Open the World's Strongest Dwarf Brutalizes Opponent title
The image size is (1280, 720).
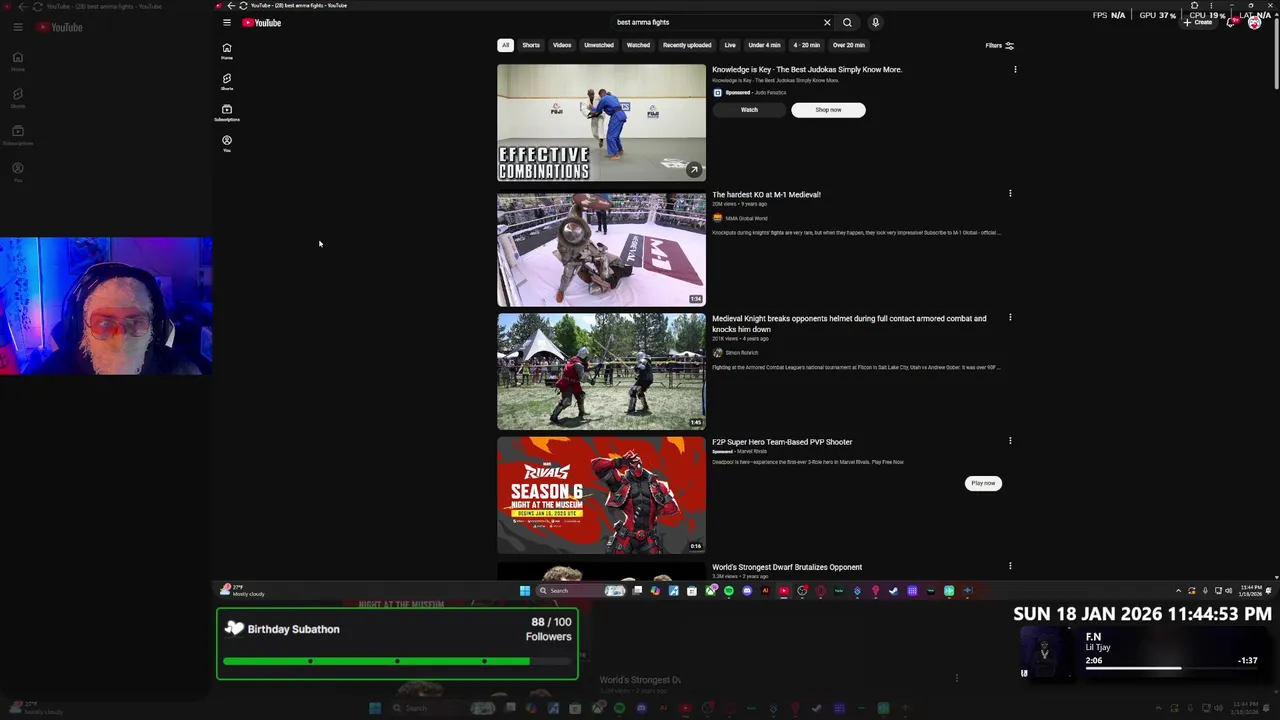click(787, 567)
